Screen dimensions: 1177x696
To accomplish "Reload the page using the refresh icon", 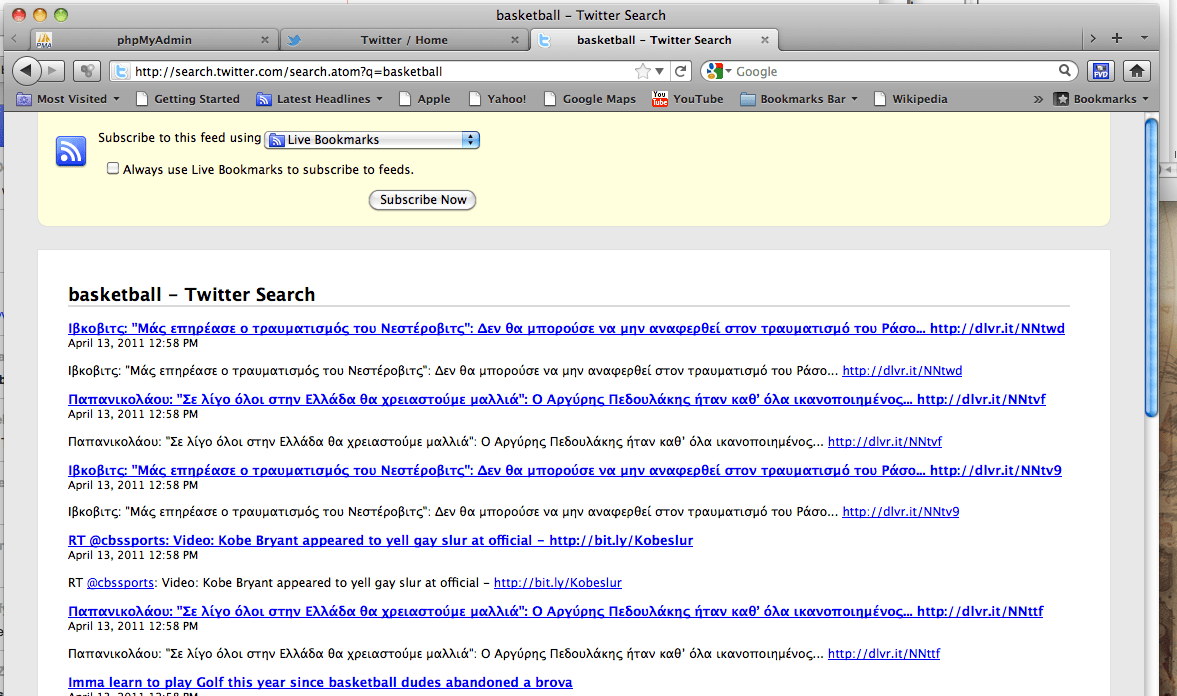I will pyautogui.click(x=681, y=70).
